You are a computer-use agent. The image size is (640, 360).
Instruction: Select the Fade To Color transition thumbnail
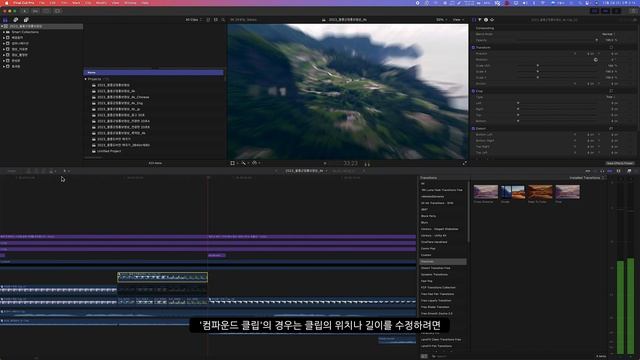pyautogui.click(x=540, y=192)
